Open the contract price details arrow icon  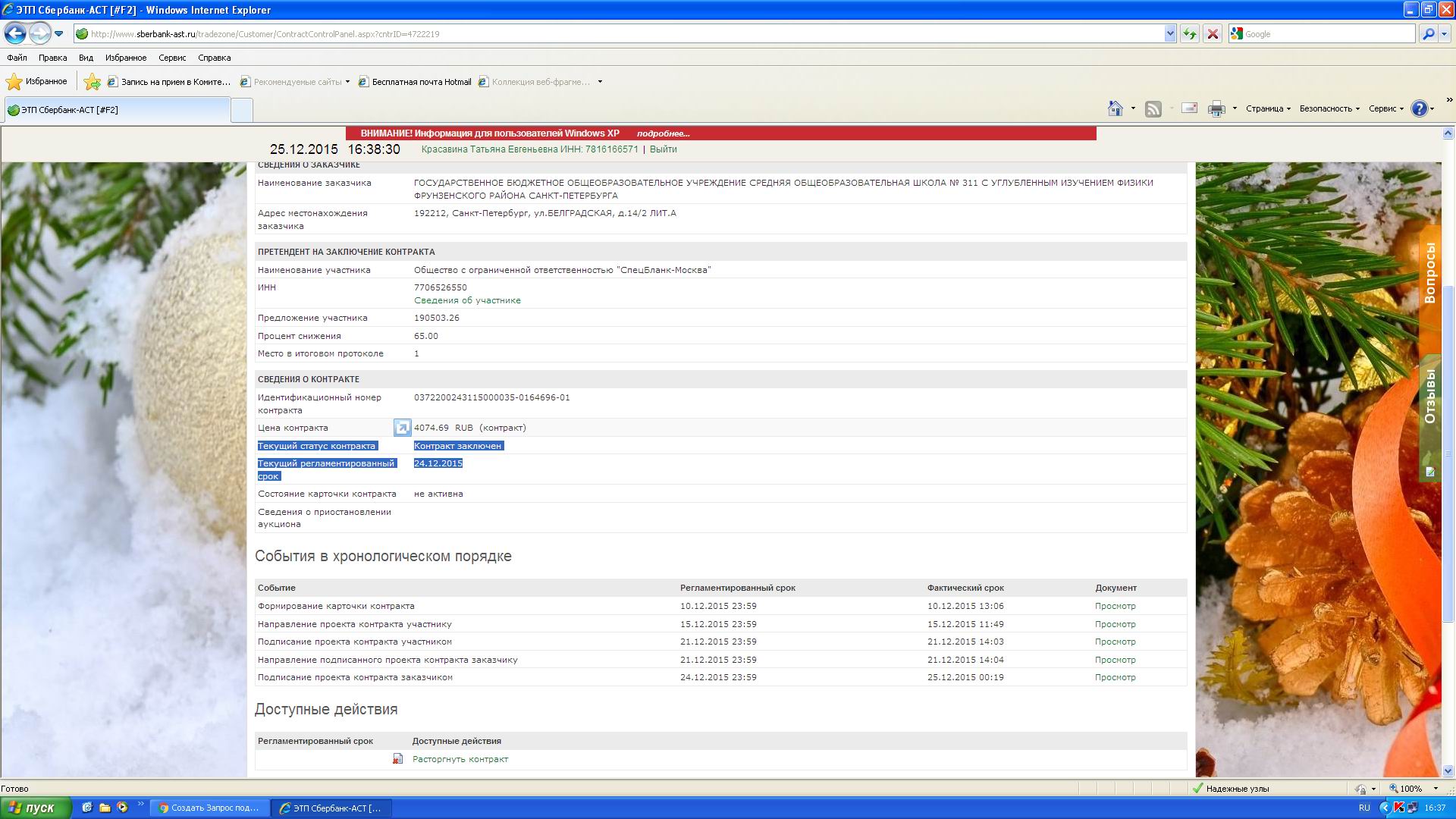(402, 428)
